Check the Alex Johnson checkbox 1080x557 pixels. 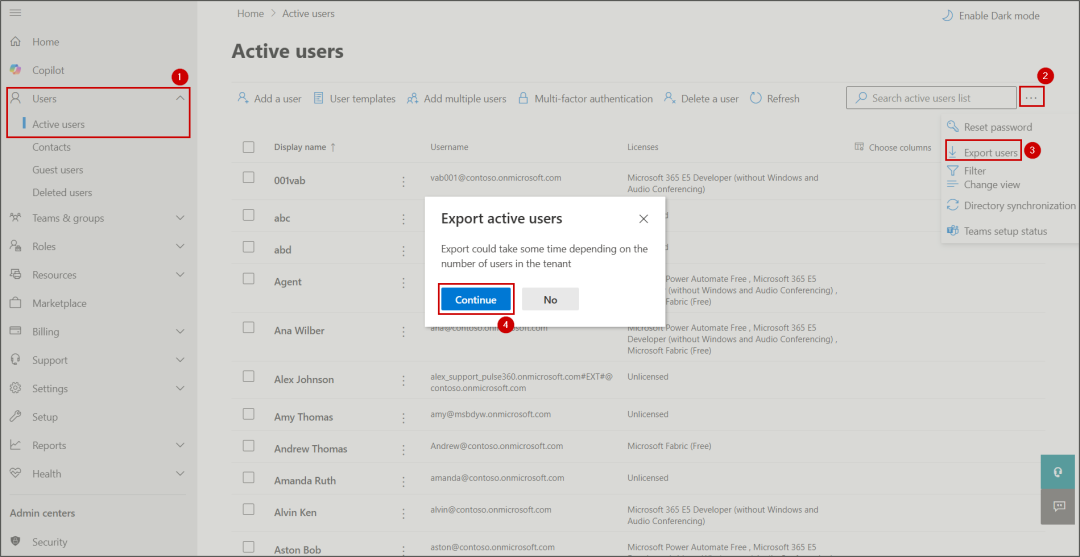[249, 377]
